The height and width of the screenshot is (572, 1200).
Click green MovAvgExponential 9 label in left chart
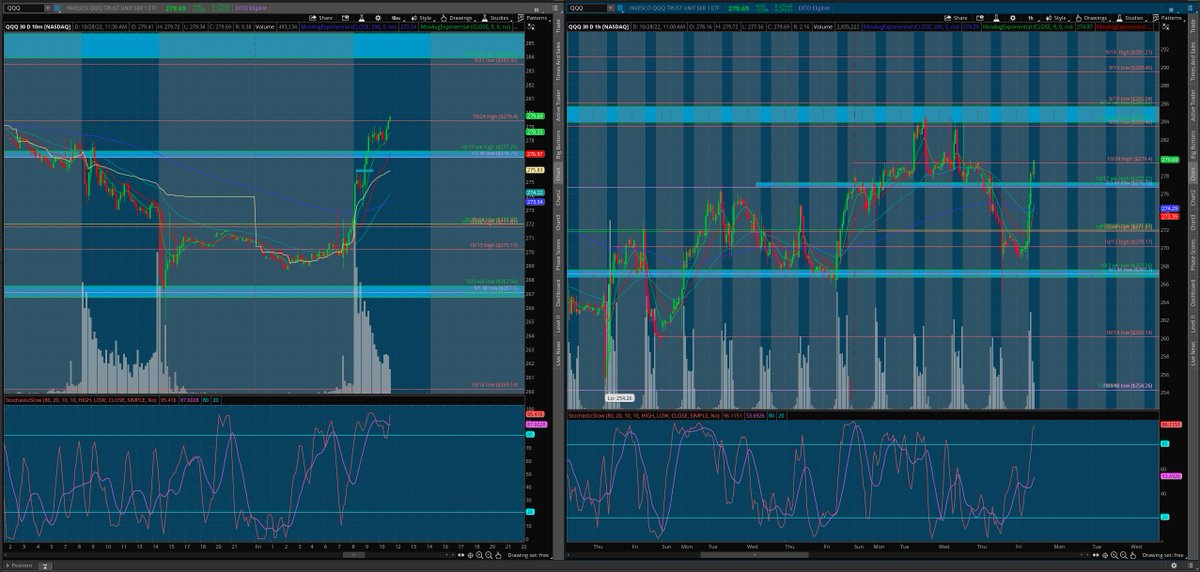click(465, 26)
